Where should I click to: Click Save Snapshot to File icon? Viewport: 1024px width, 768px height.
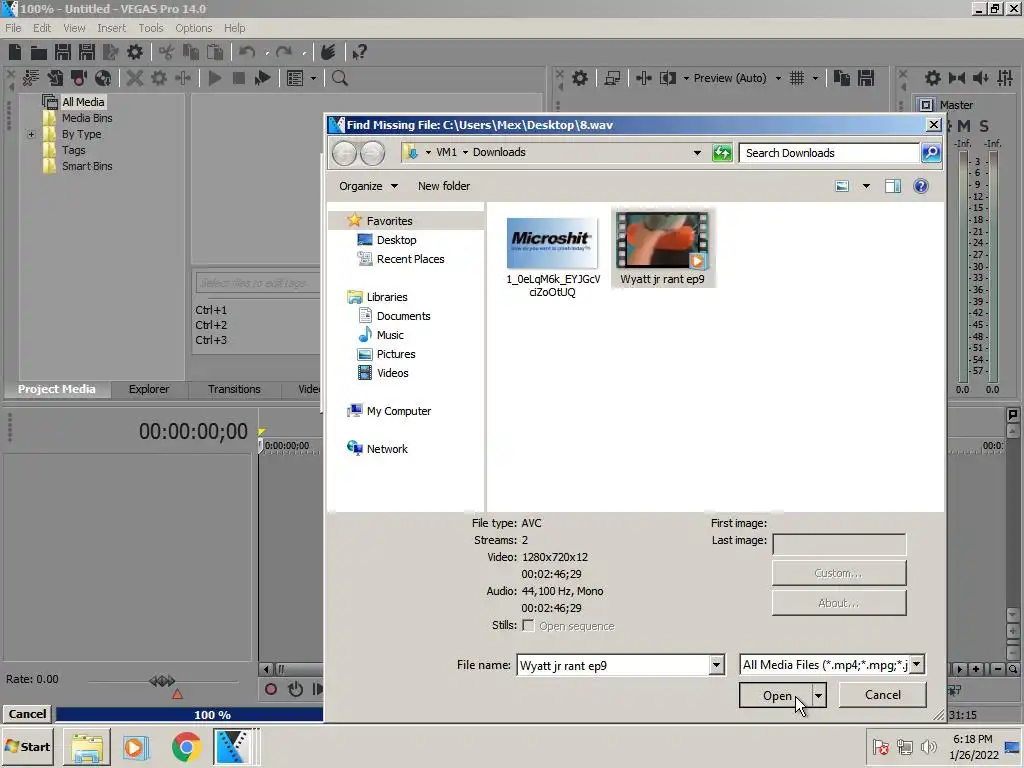pos(866,78)
